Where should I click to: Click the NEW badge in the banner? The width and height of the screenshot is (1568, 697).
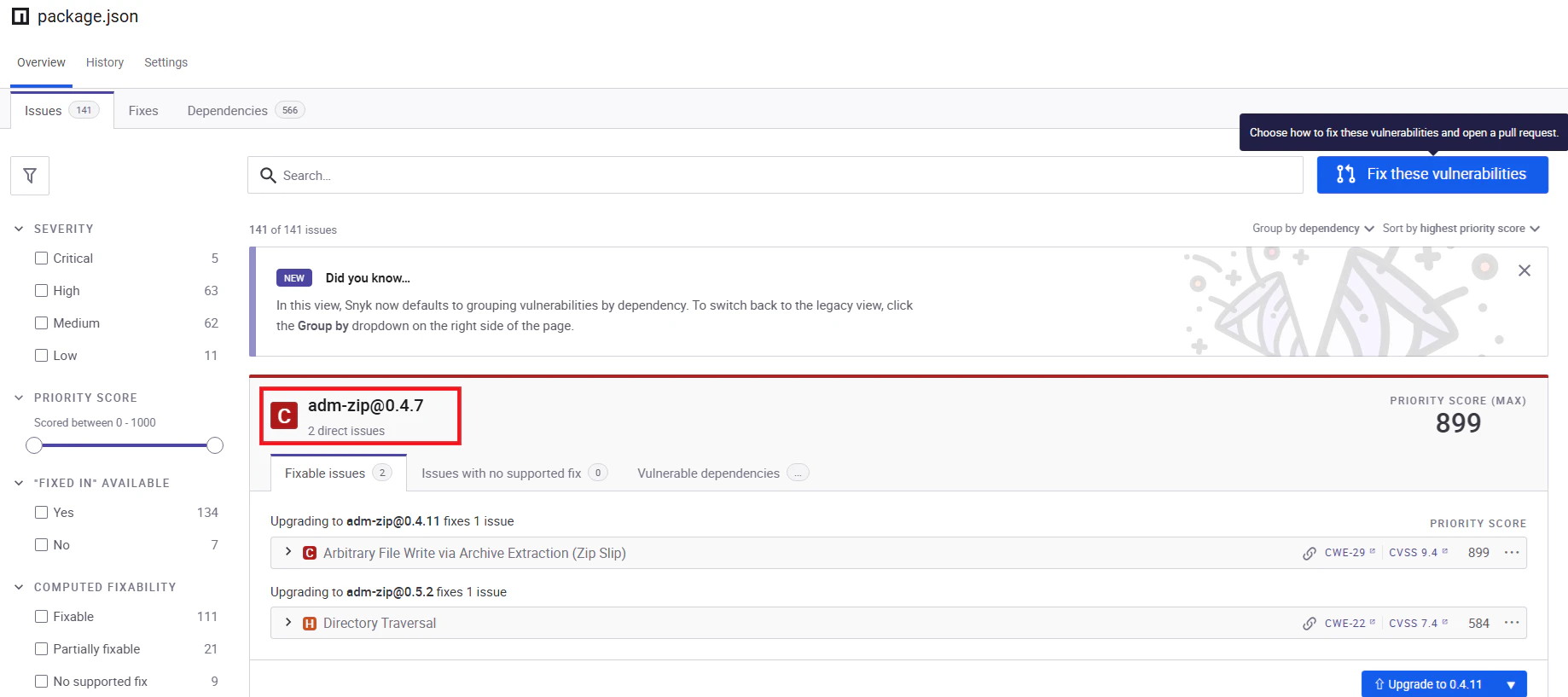[294, 278]
